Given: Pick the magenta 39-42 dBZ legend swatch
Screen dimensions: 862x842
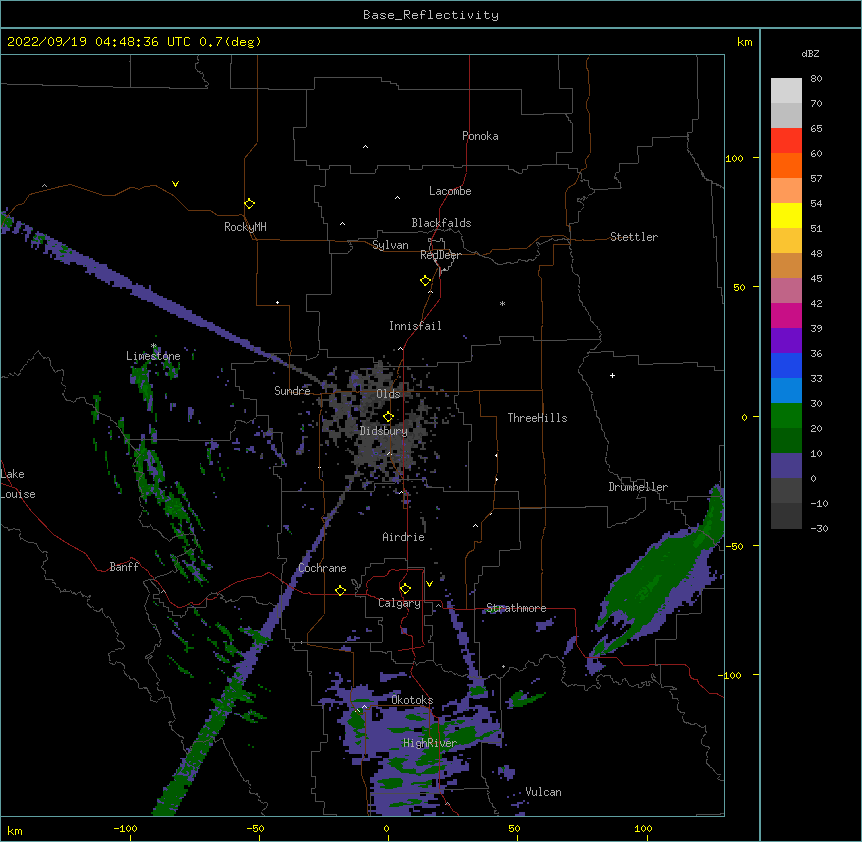Looking at the screenshot, I should coord(786,315).
